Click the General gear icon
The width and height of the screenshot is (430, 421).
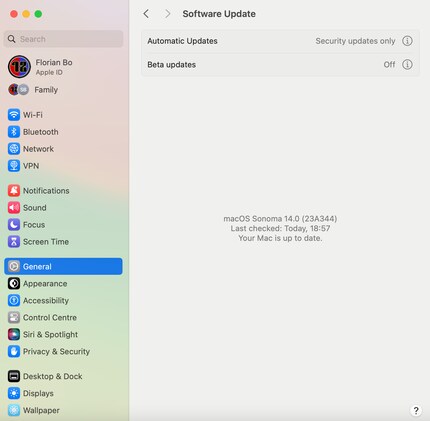(x=14, y=266)
